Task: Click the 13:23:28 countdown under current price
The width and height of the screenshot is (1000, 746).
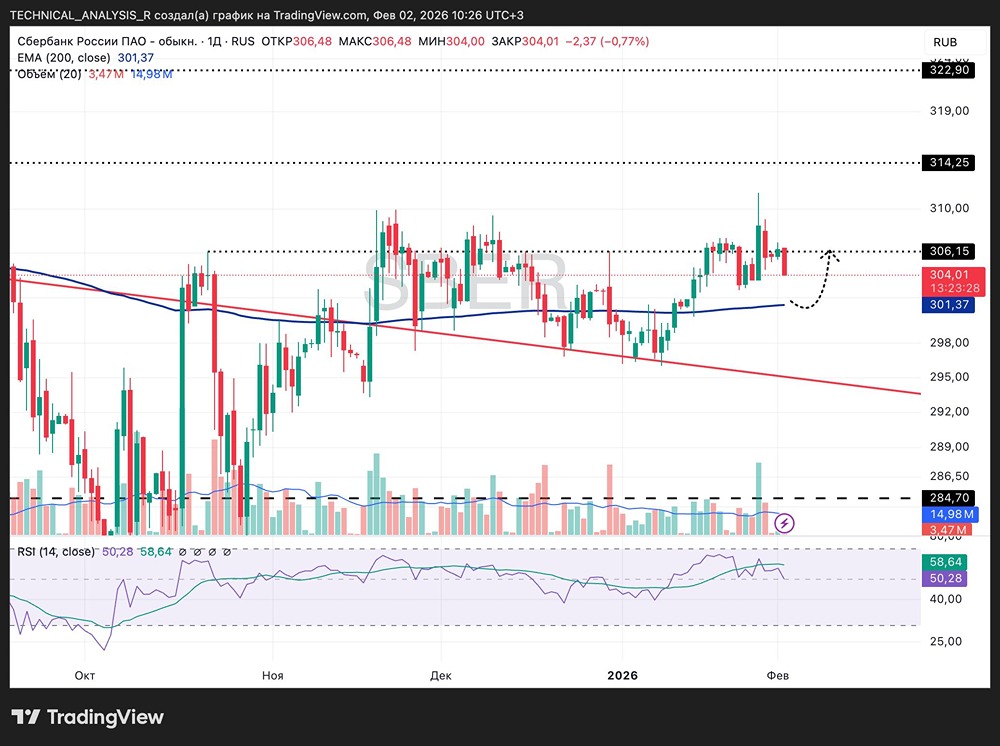Action: (x=954, y=288)
